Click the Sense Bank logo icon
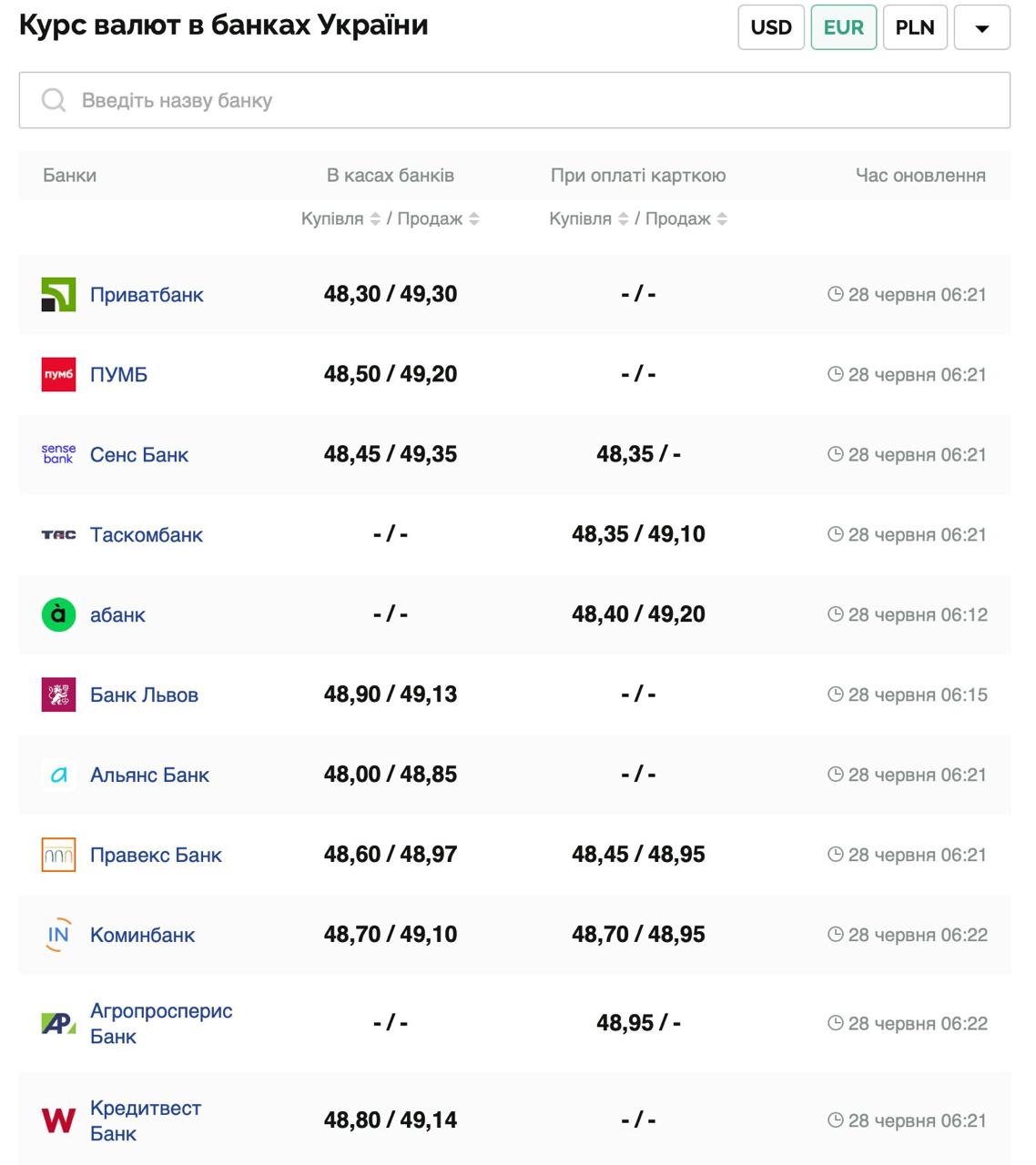 58,454
